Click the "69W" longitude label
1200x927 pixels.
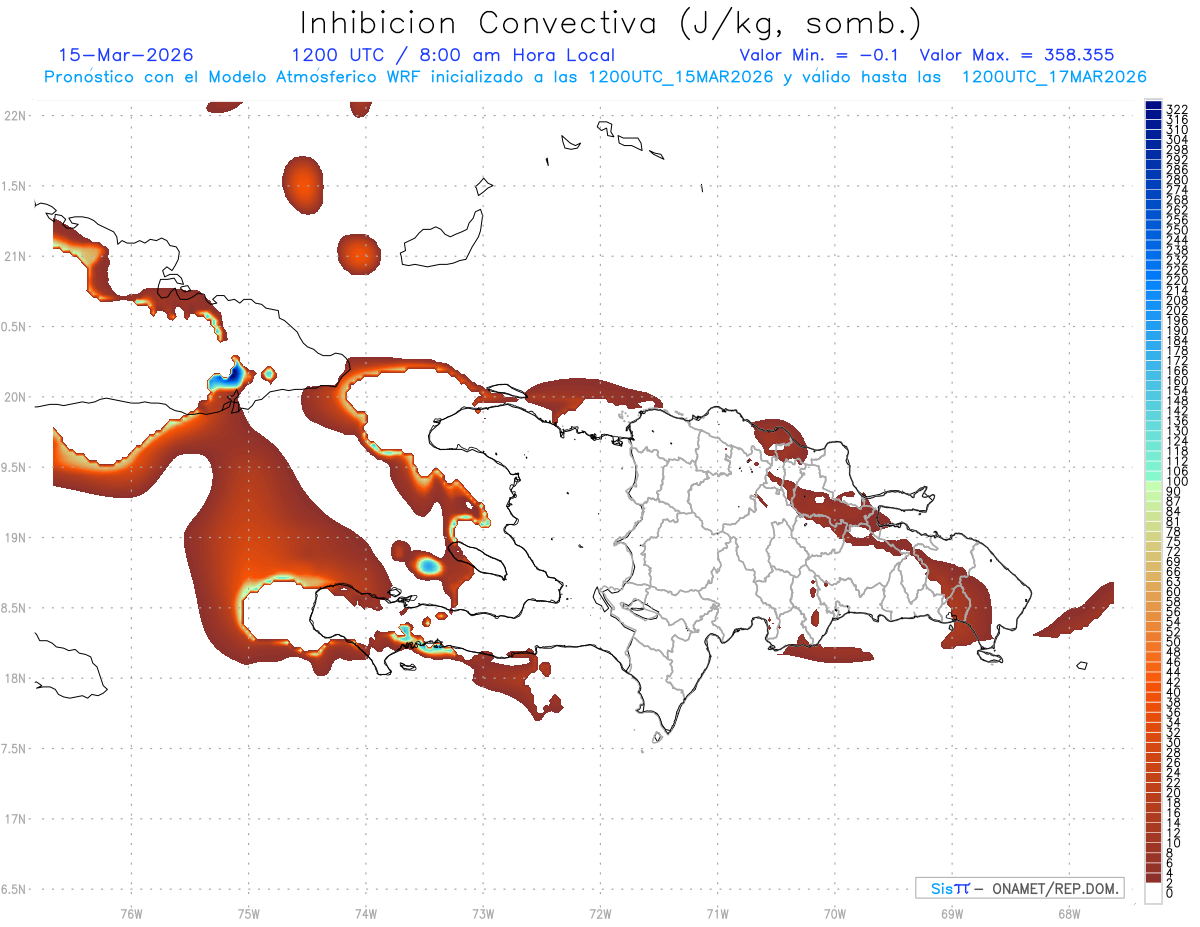[x=952, y=913]
